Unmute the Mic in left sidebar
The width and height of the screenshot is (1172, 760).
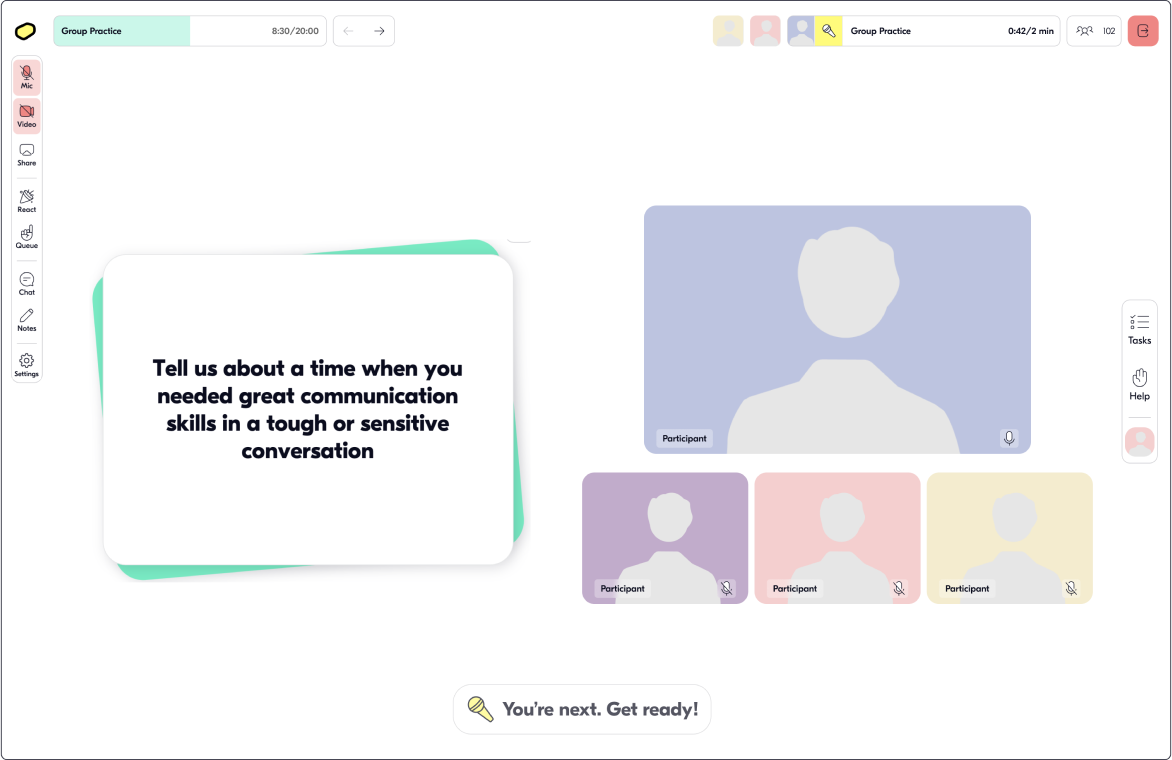pos(27,77)
